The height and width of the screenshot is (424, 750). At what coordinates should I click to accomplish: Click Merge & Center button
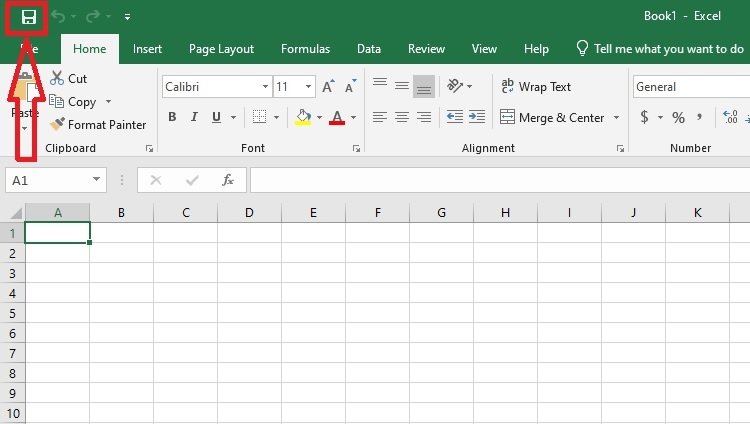[x=552, y=117]
